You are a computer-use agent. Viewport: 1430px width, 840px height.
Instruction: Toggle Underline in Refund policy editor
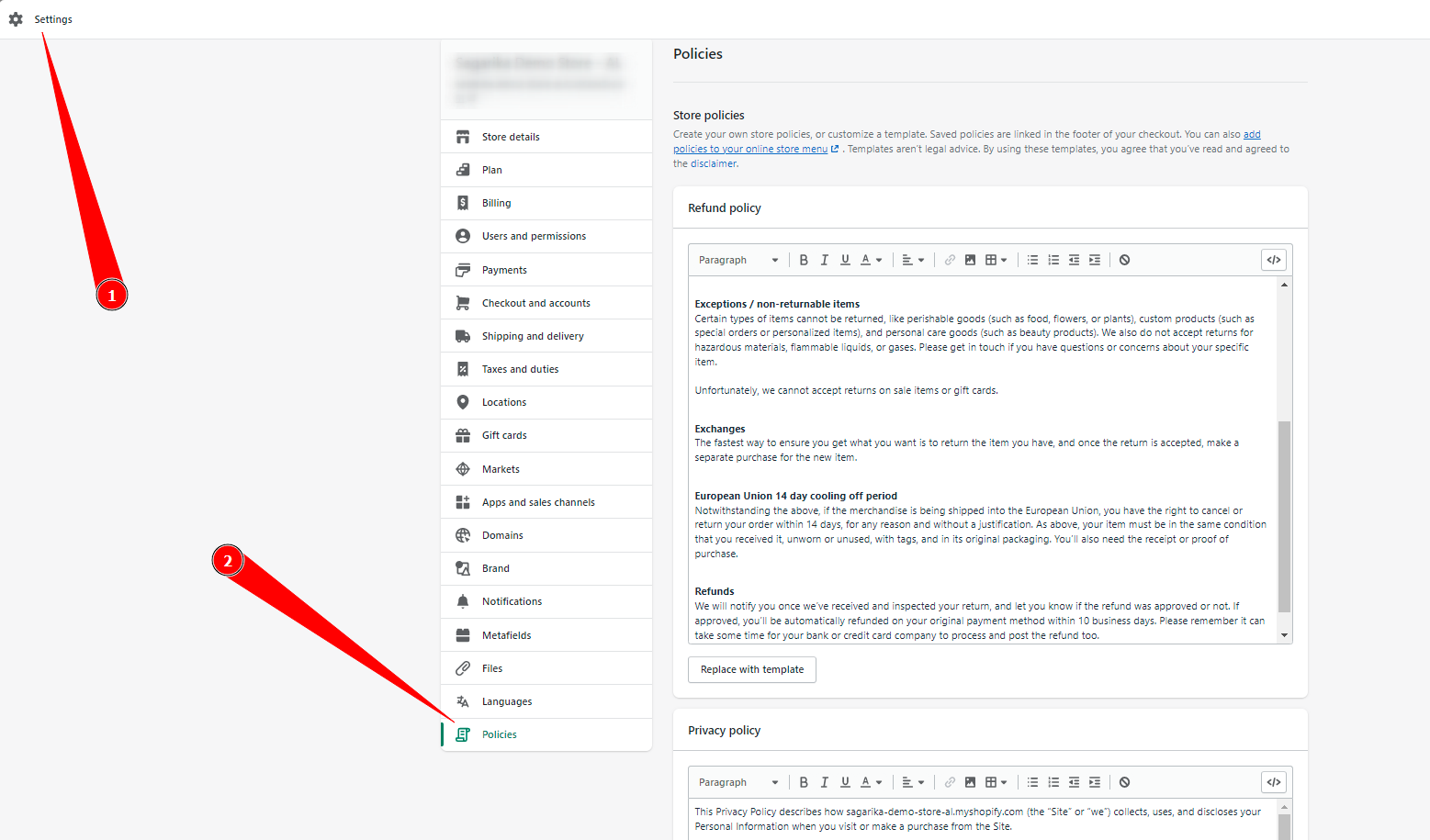[845, 260]
